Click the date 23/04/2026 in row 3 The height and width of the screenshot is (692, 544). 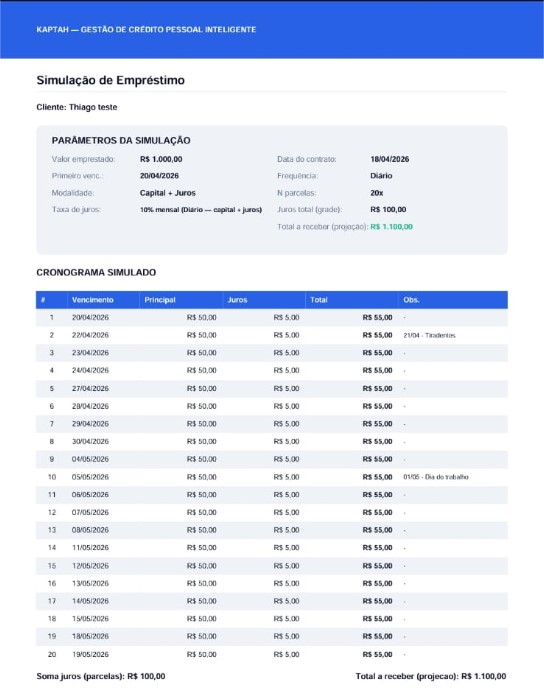click(x=90, y=353)
